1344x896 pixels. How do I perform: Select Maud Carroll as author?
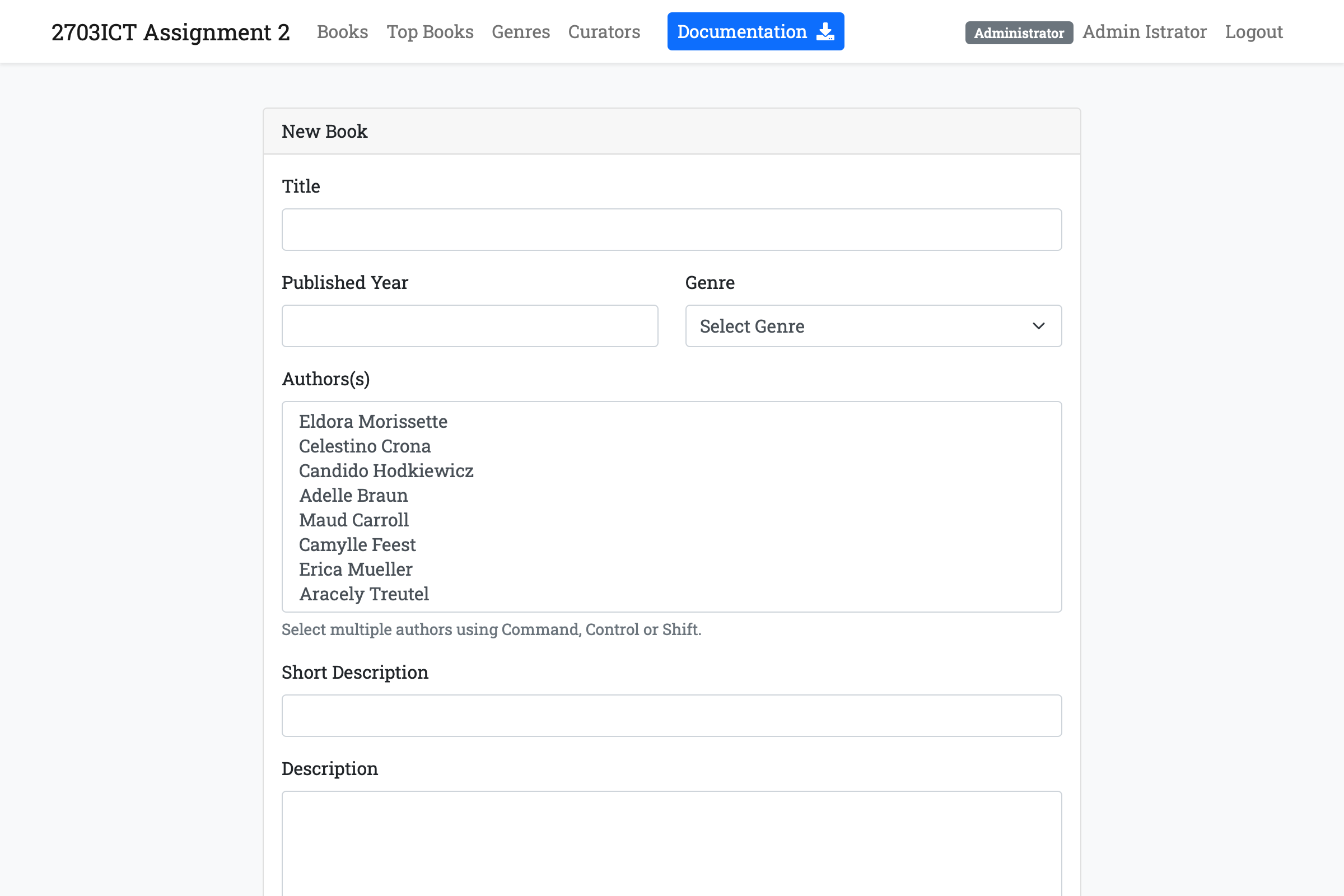pos(671,520)
